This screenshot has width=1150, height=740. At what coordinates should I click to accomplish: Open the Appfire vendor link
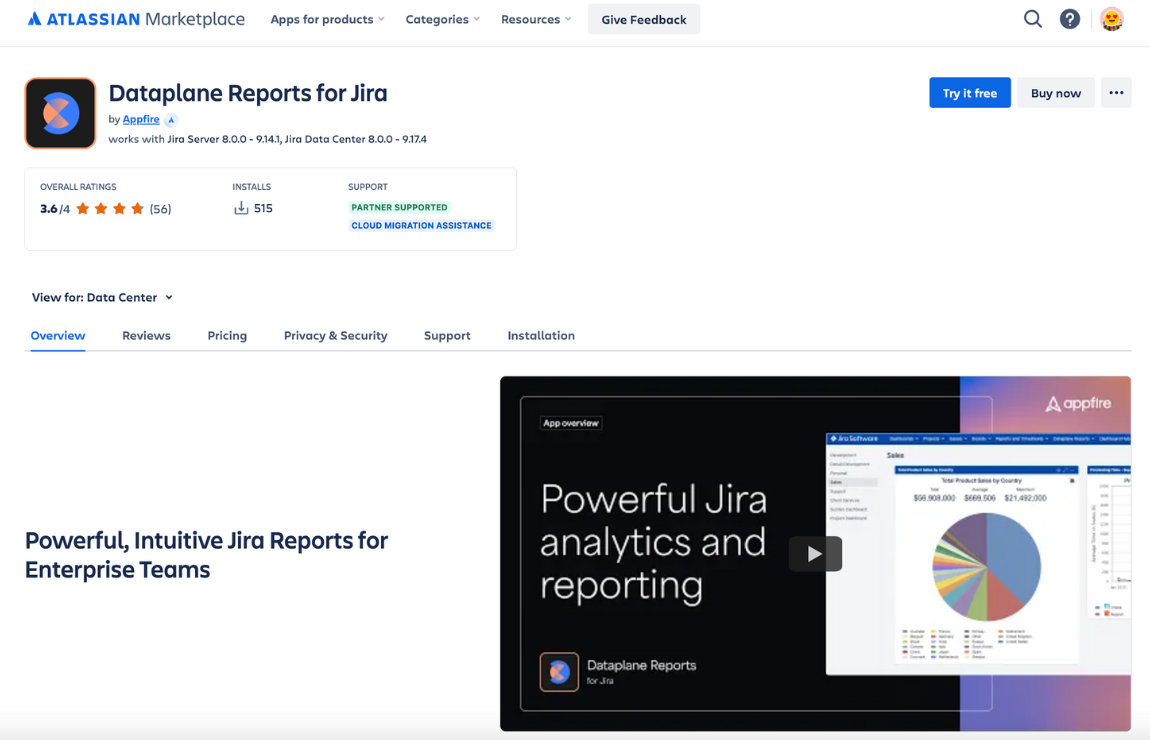point(140,118)
